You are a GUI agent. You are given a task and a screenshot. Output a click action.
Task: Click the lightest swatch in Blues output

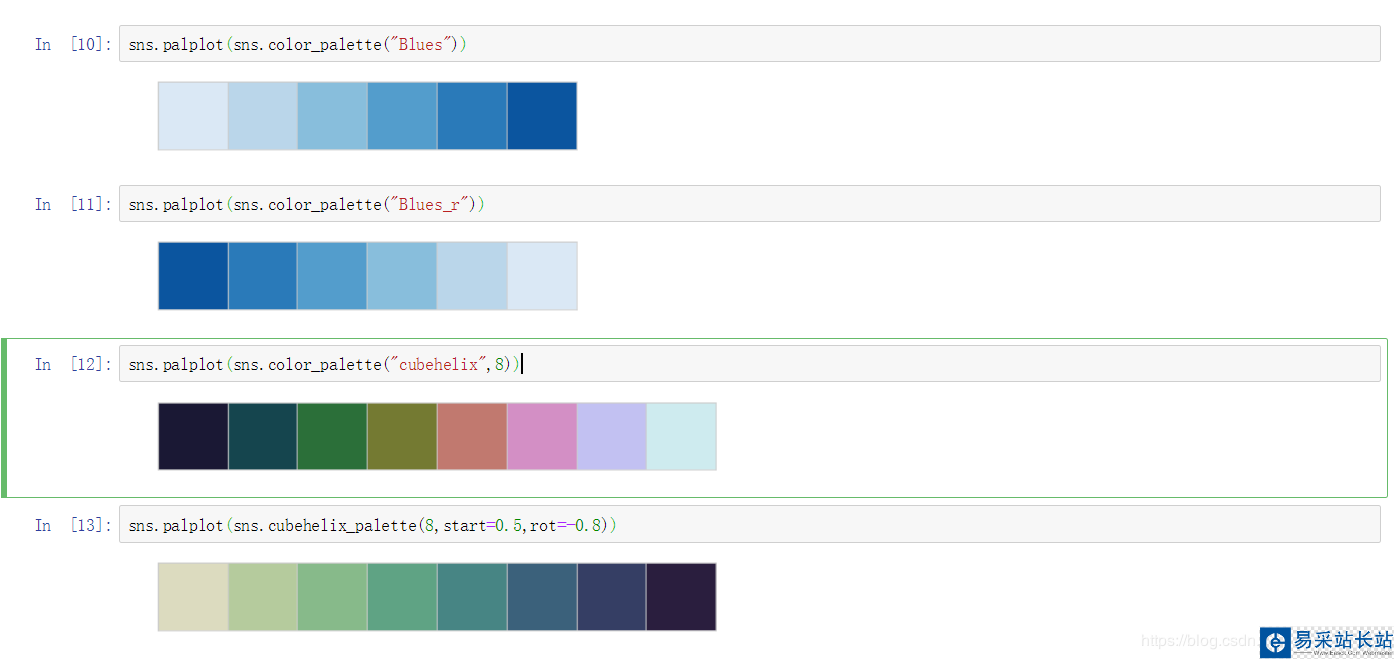point(193,116)
